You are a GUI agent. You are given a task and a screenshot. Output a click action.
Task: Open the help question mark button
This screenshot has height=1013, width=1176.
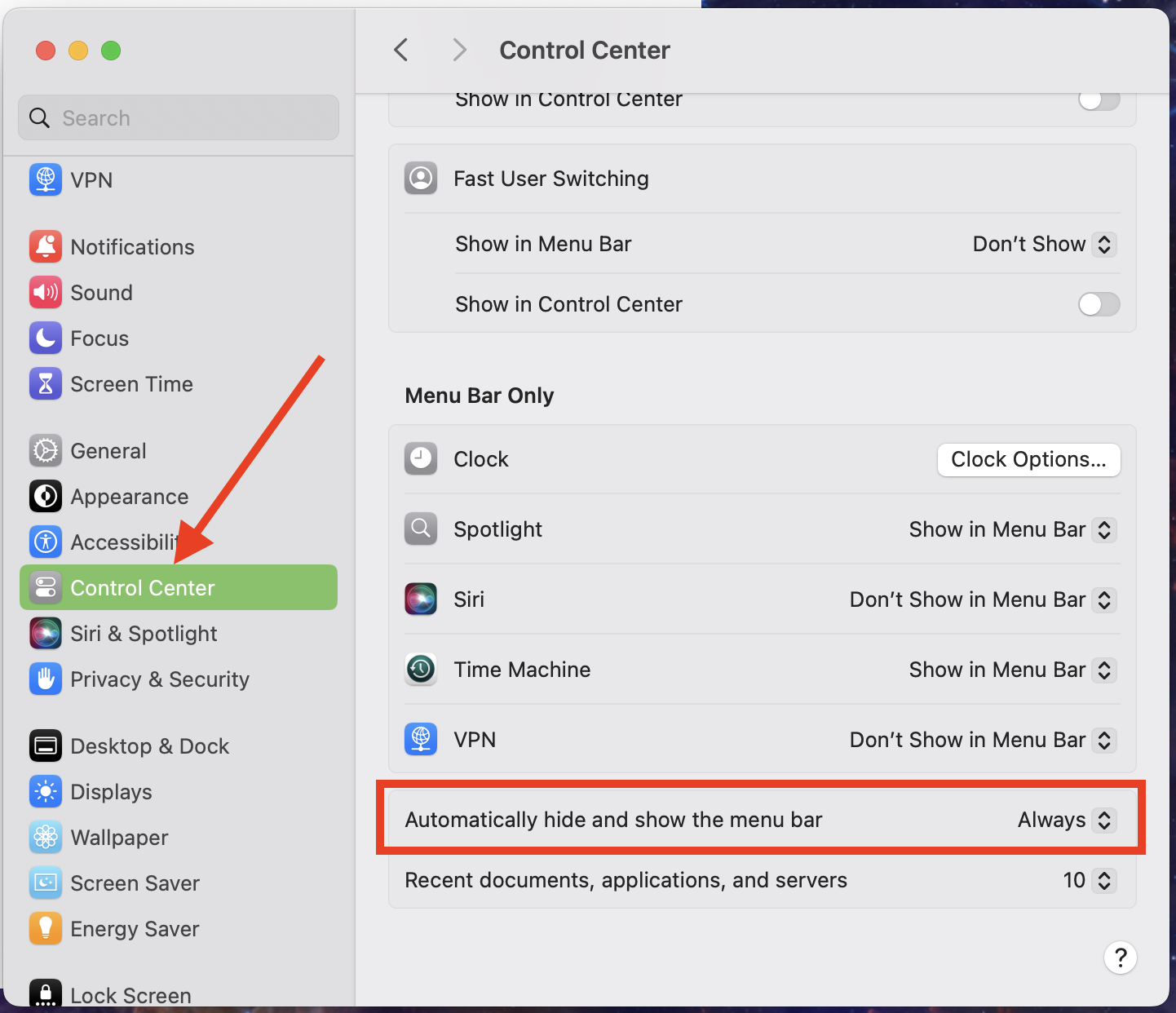(1121, 958)
